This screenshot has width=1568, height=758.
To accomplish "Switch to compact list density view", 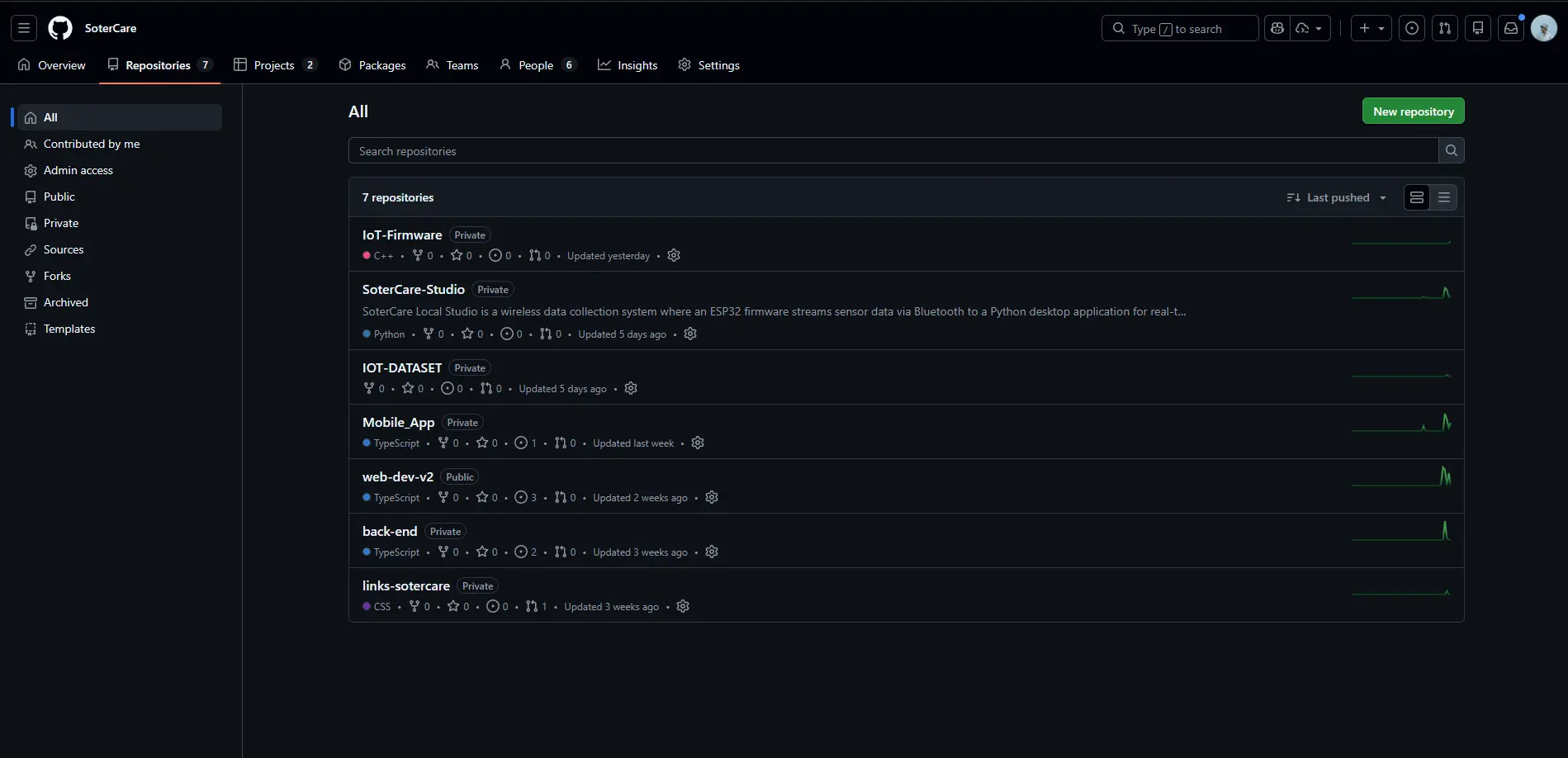I will tap(1444, 197).
